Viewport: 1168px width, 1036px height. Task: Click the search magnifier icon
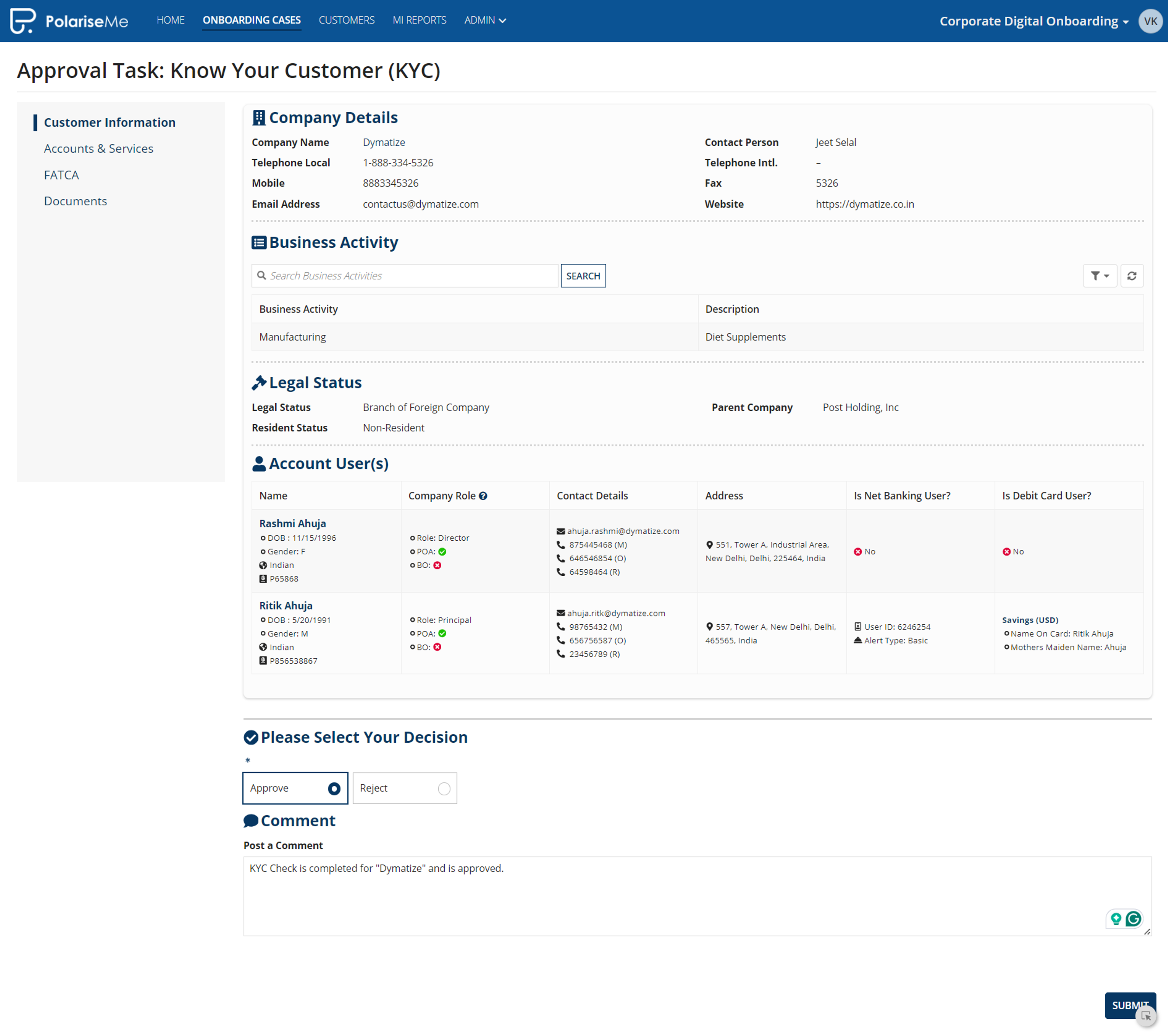tap(262, 276)
